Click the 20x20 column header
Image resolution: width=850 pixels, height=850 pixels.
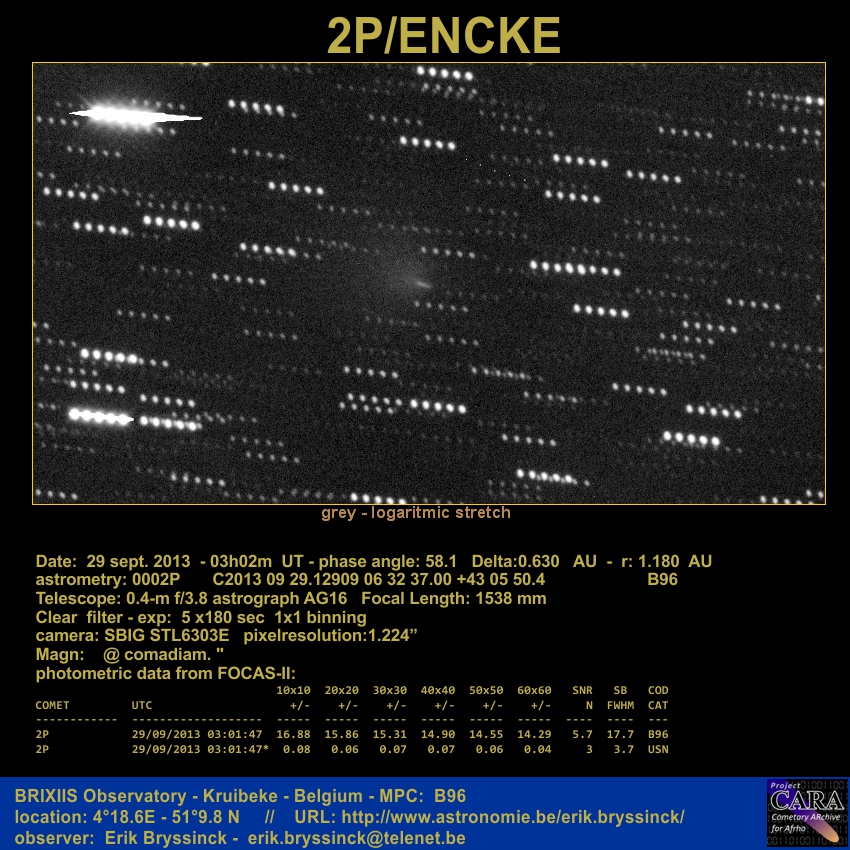[x=342, y=691]
